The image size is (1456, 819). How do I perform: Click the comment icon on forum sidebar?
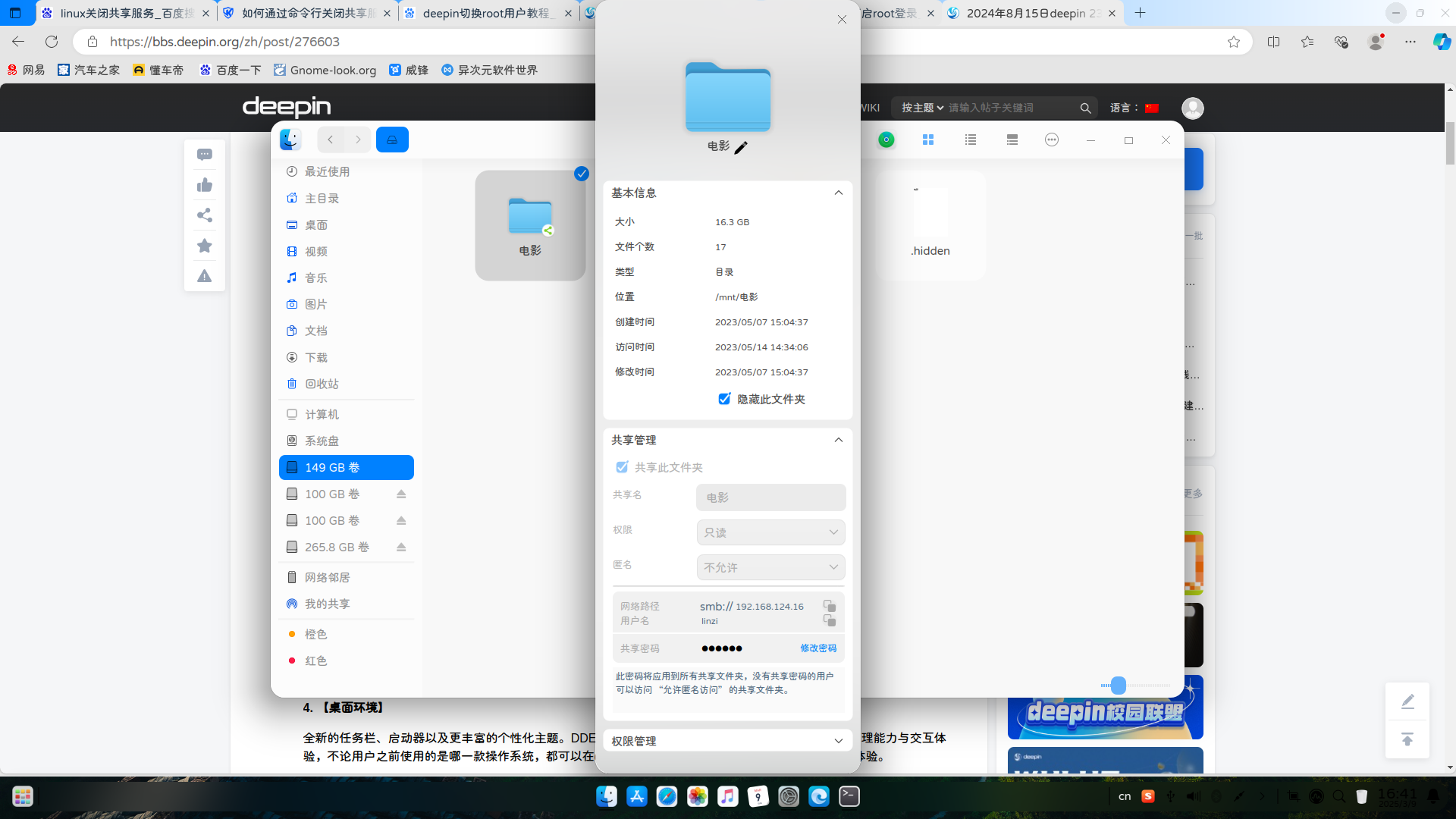[205, 155]
